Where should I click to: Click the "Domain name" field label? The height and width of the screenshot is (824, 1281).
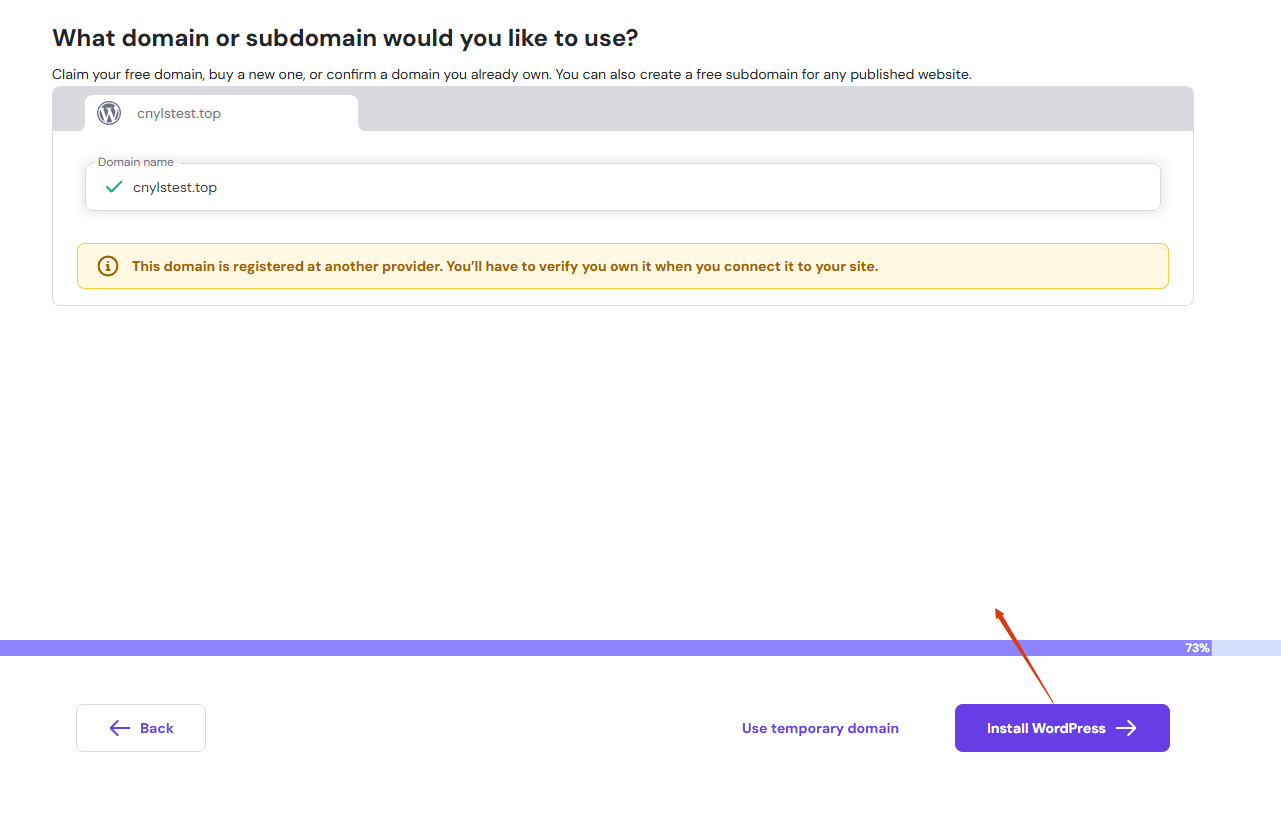pos(135,162)
